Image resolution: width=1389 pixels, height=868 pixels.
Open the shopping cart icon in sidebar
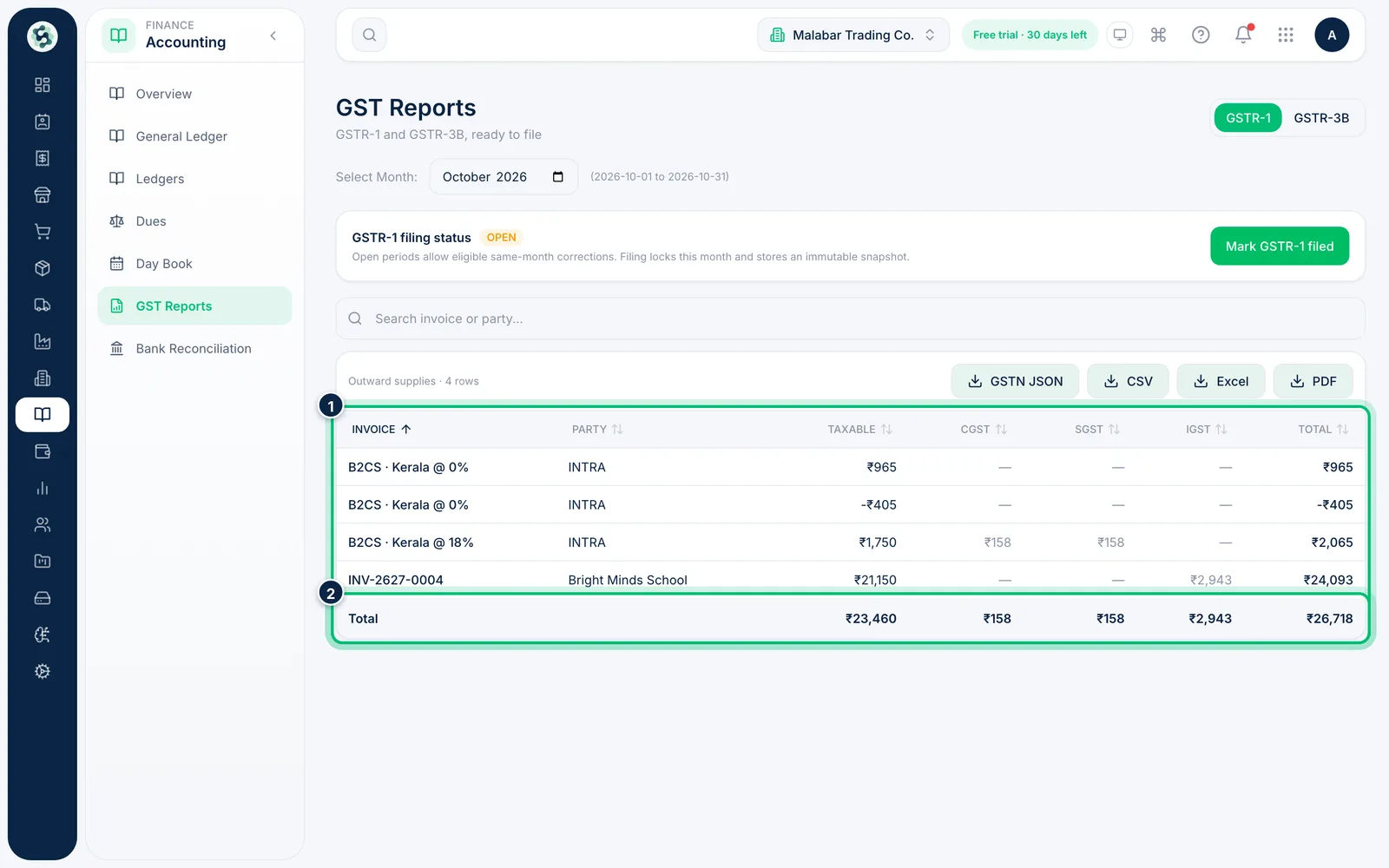click(x=42, y=232)
